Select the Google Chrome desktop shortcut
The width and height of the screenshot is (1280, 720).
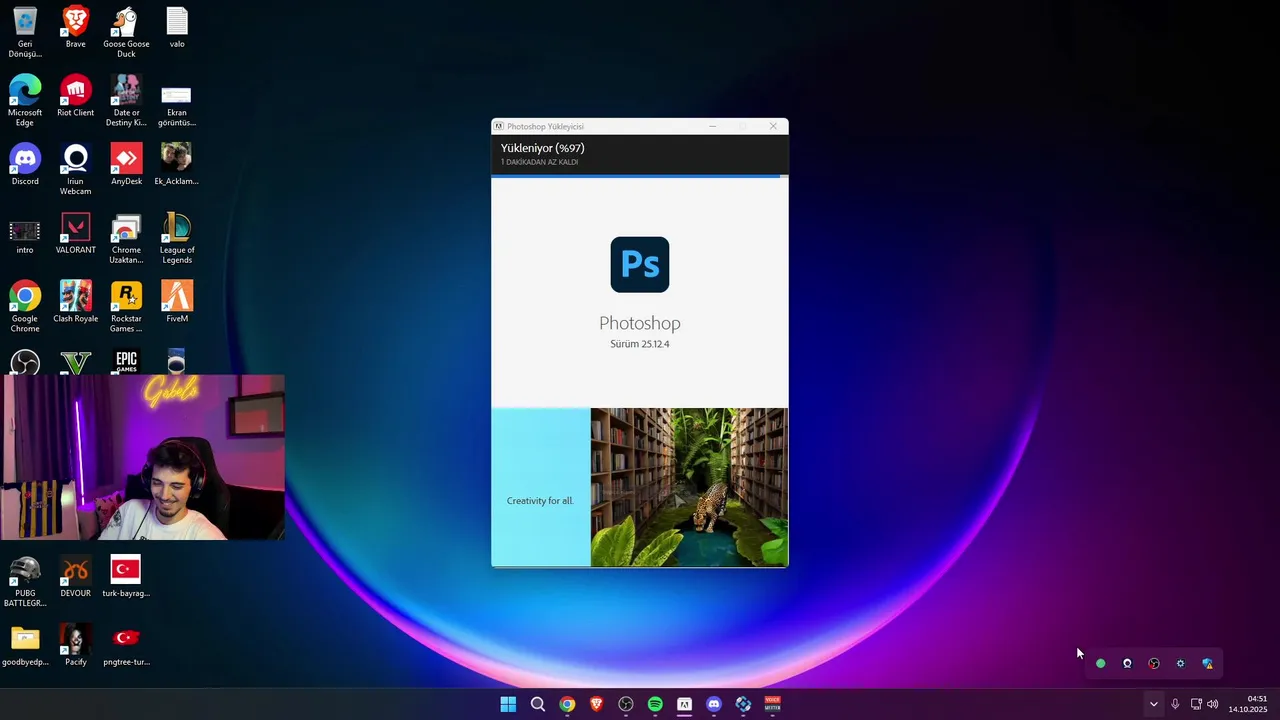(x=25, y=296)
